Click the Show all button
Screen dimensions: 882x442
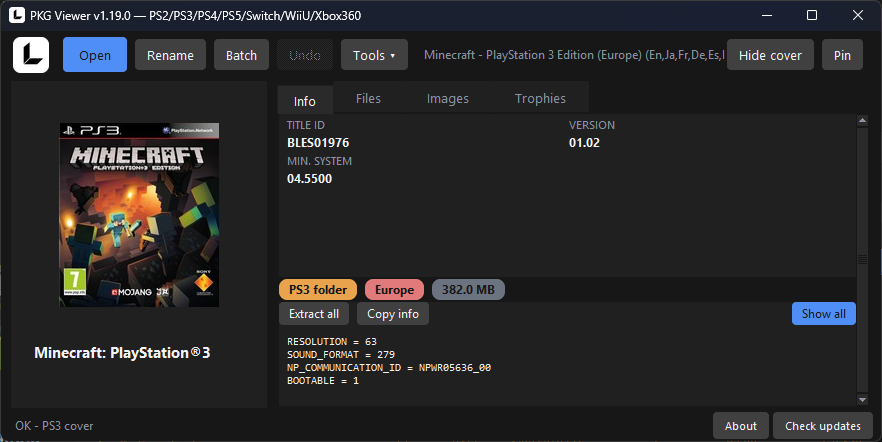click(824, 314)
